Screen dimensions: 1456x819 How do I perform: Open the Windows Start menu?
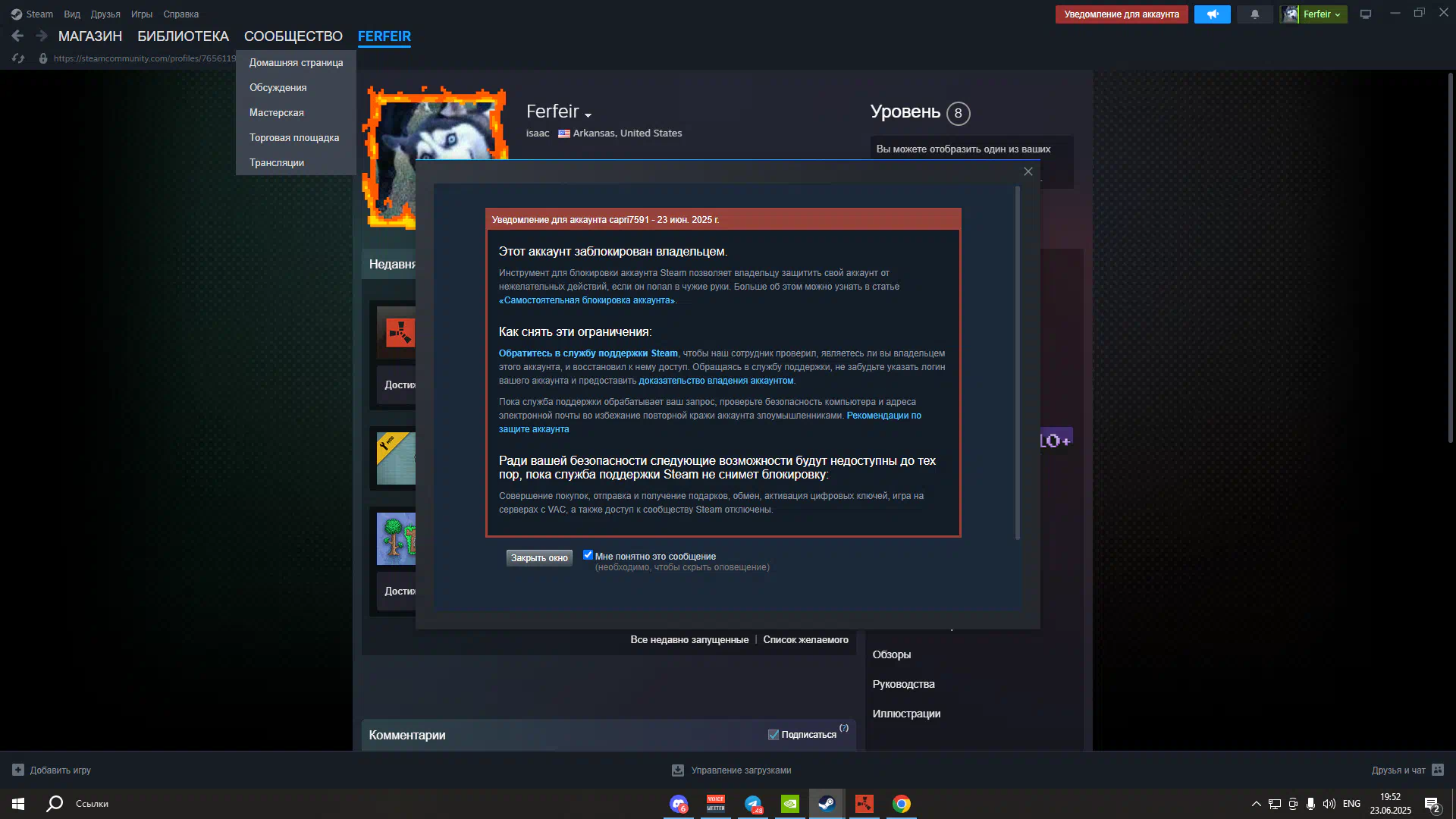pyautogui.click(x=18, y=804)
